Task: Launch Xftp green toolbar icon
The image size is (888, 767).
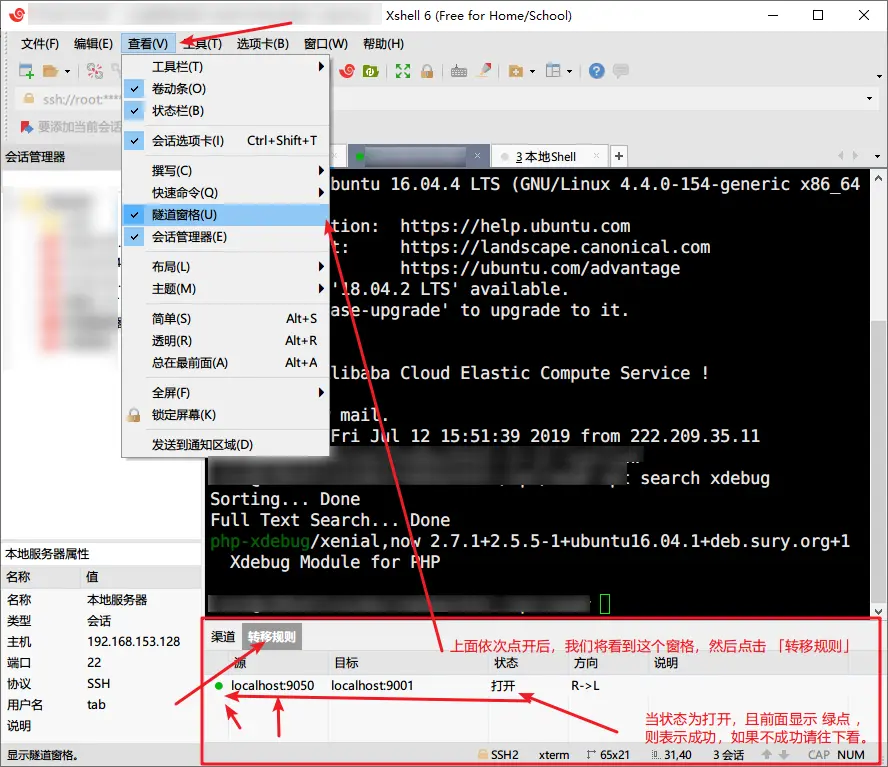Action: point(370,71)
